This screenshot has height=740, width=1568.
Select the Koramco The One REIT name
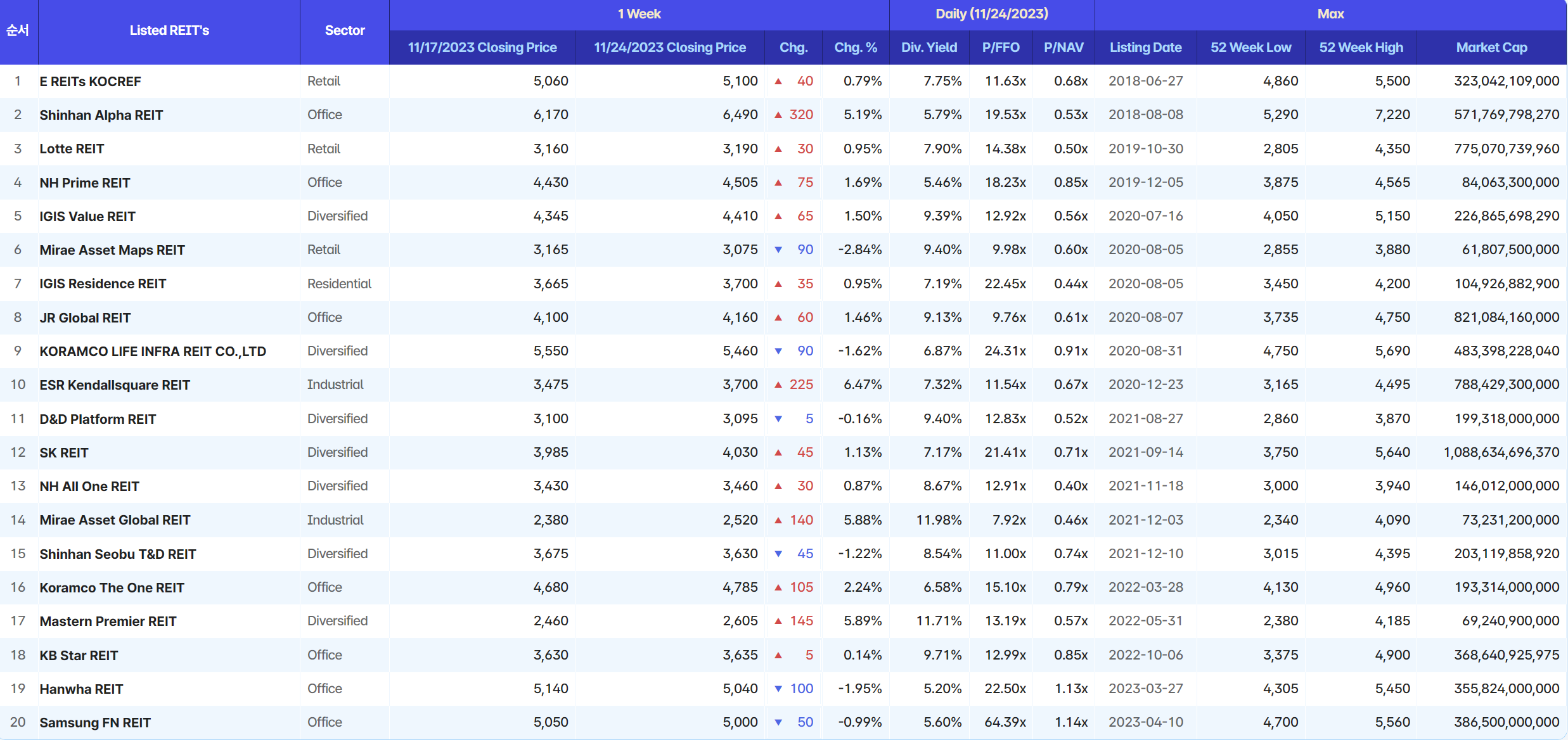(x=112, y=588)
